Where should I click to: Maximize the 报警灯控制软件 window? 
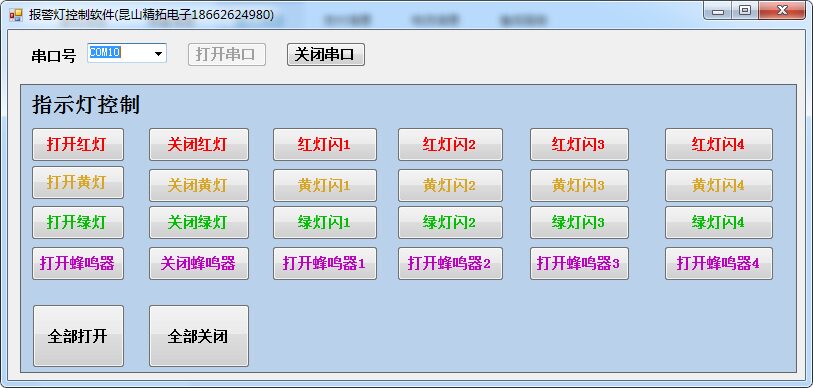pos(745,11)
